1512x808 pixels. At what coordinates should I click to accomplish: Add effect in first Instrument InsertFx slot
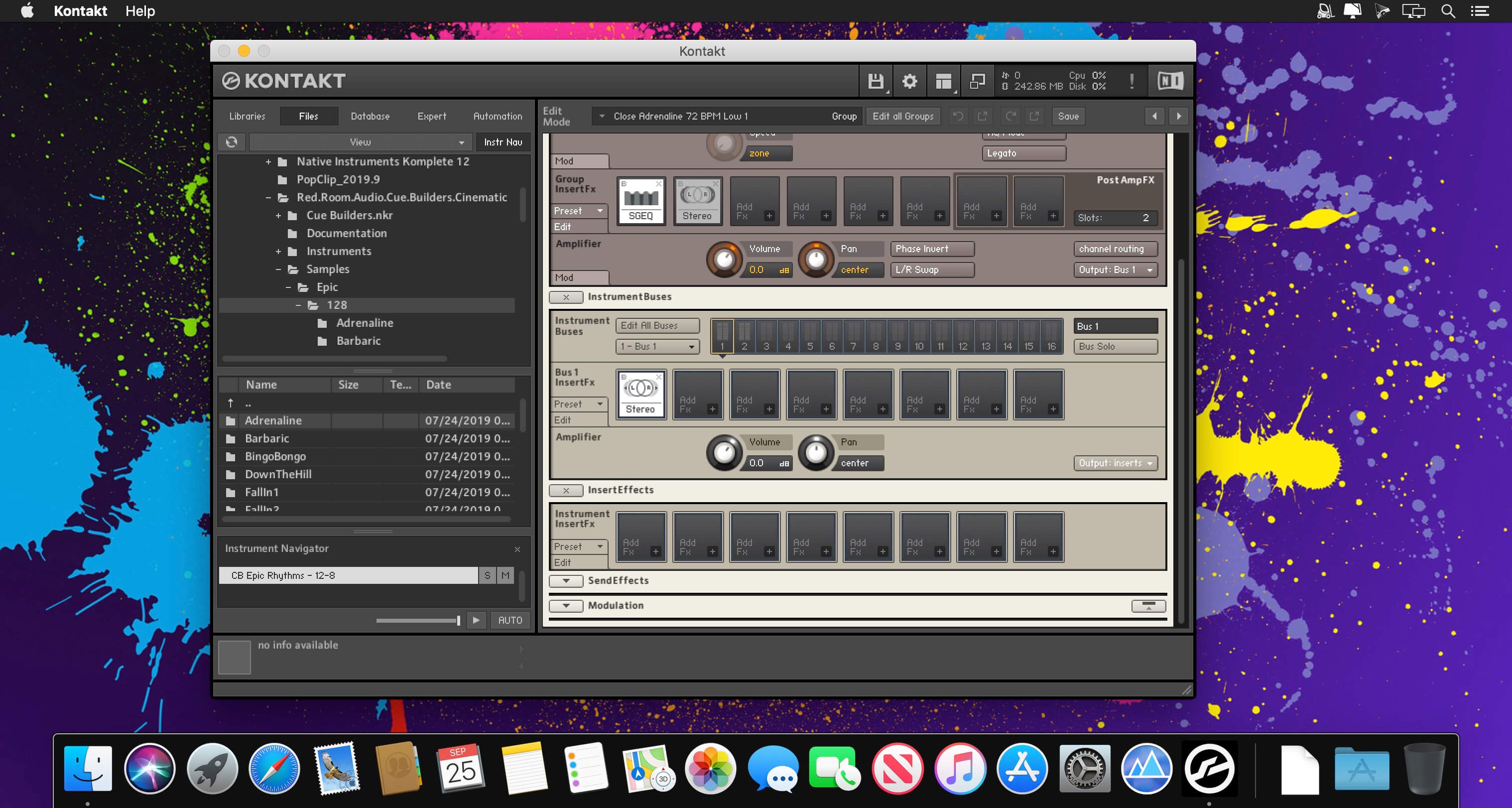tap(641, 536)
